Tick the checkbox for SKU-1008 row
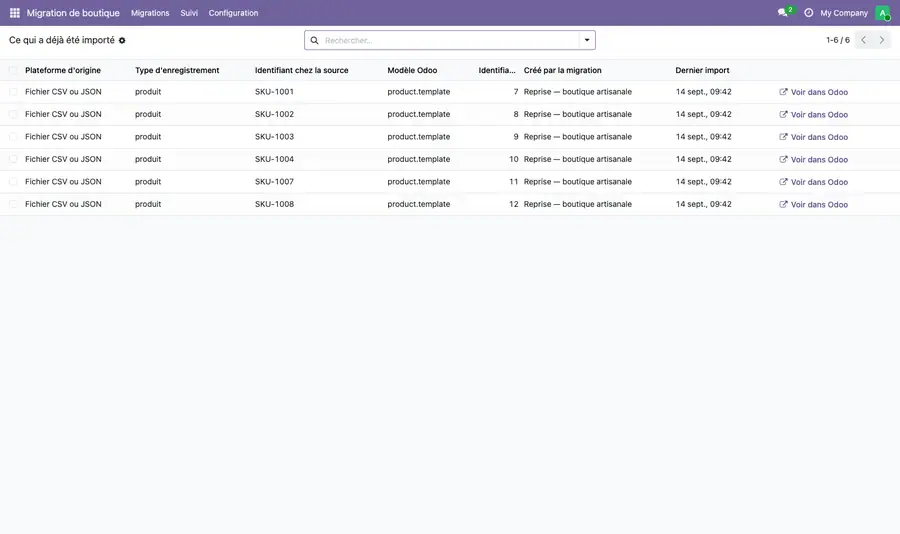 click(x=13, y=204)
